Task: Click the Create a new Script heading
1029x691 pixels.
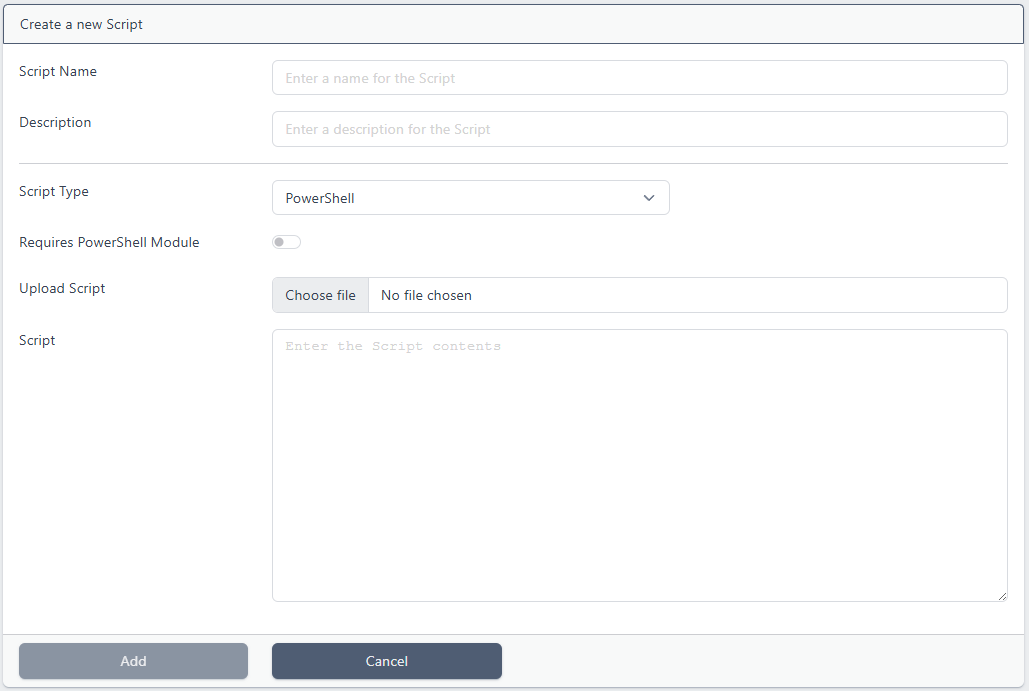Action: (81, 24)
